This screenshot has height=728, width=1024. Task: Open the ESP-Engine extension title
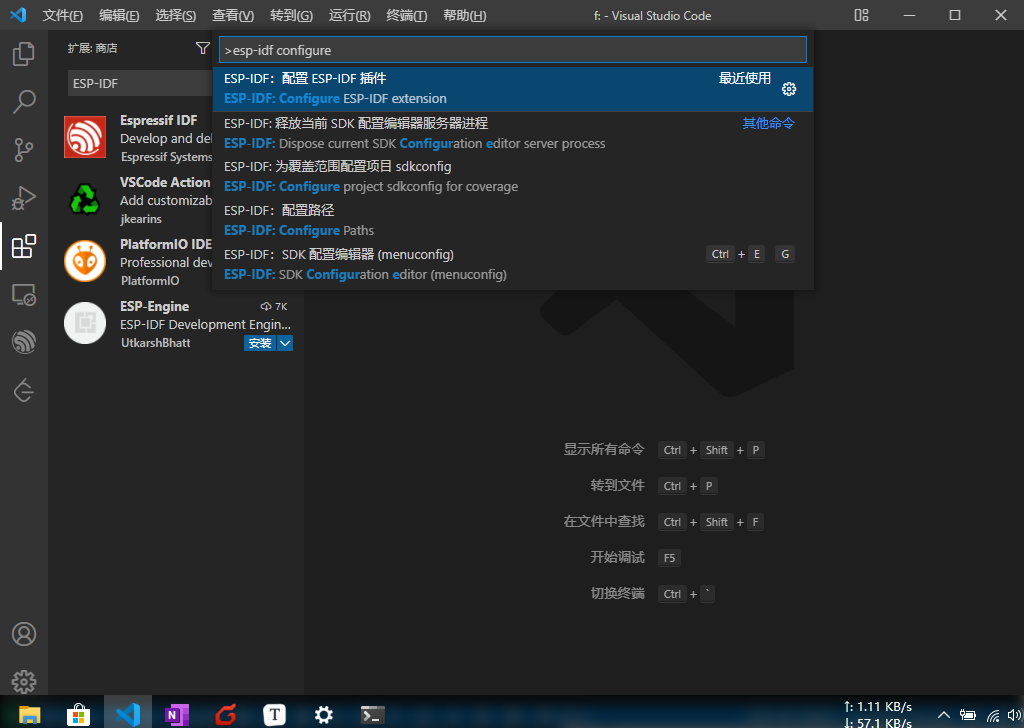click(x=155, y=306)
